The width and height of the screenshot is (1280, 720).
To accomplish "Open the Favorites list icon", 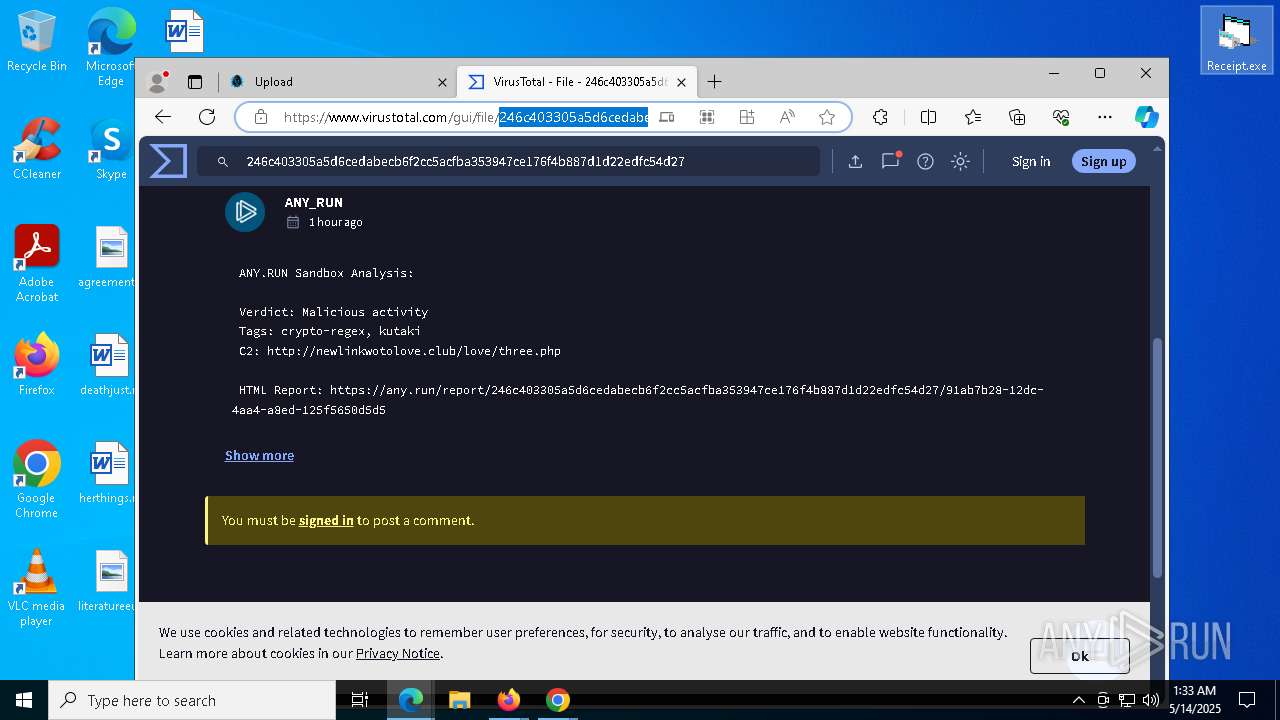I will point(973,117).
